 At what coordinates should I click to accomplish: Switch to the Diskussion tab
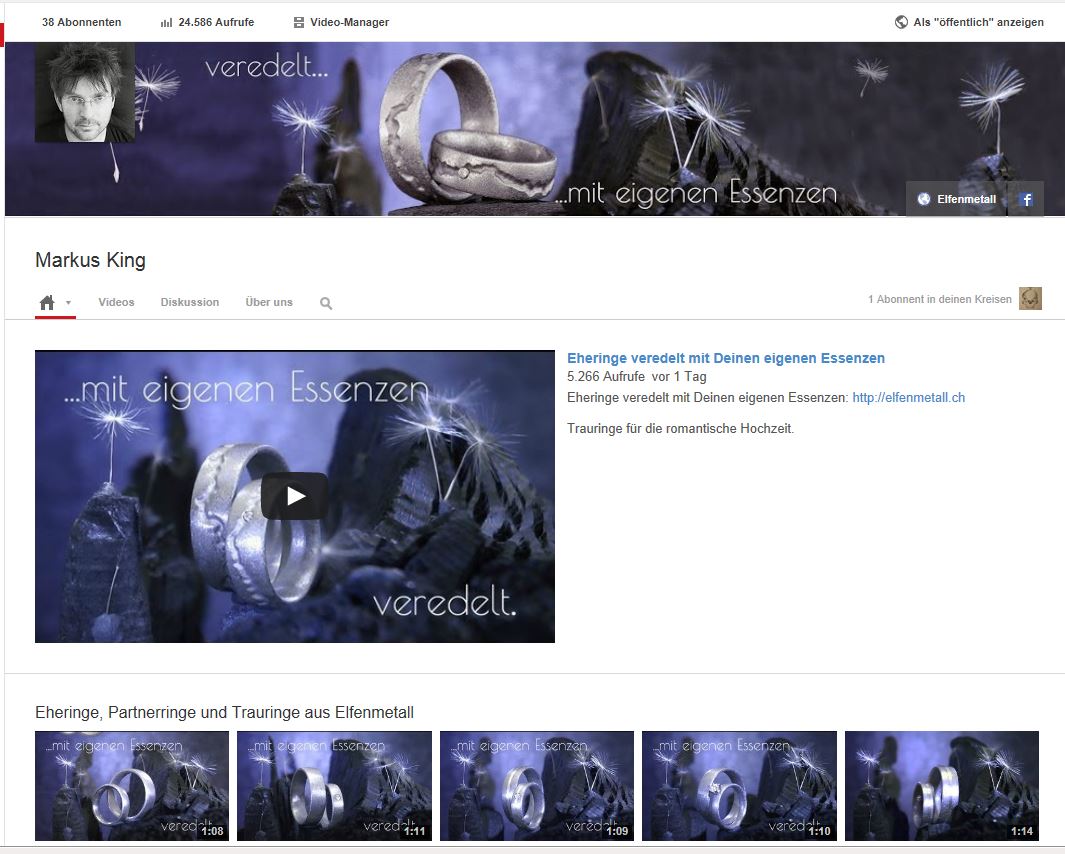(189, 302)
